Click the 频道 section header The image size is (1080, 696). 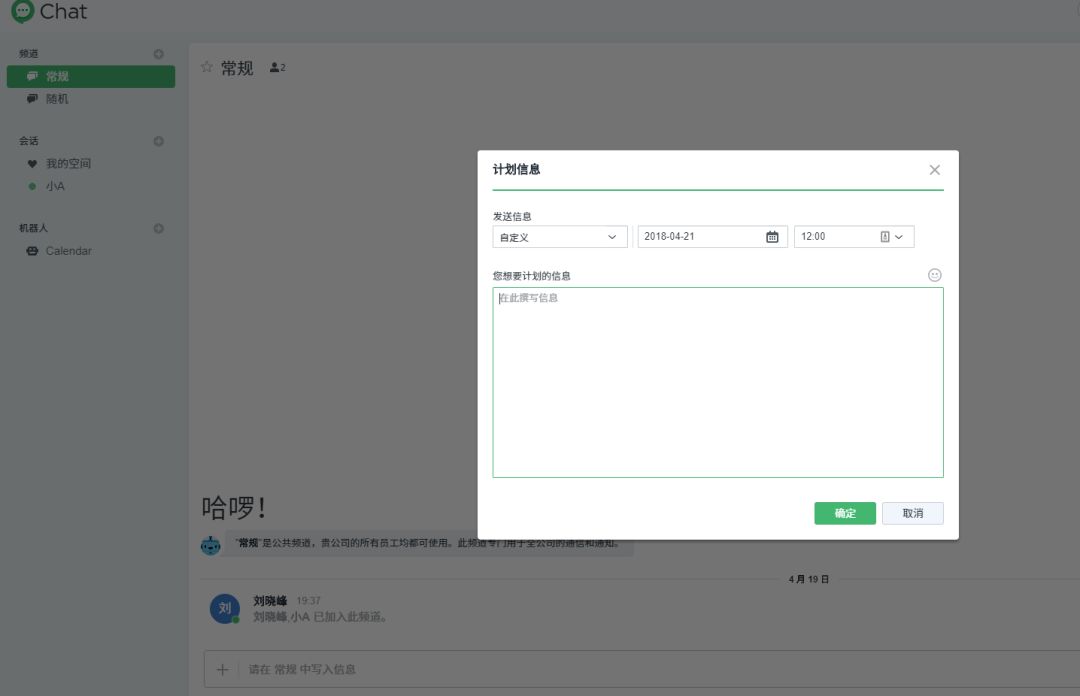tap(28, 54)
